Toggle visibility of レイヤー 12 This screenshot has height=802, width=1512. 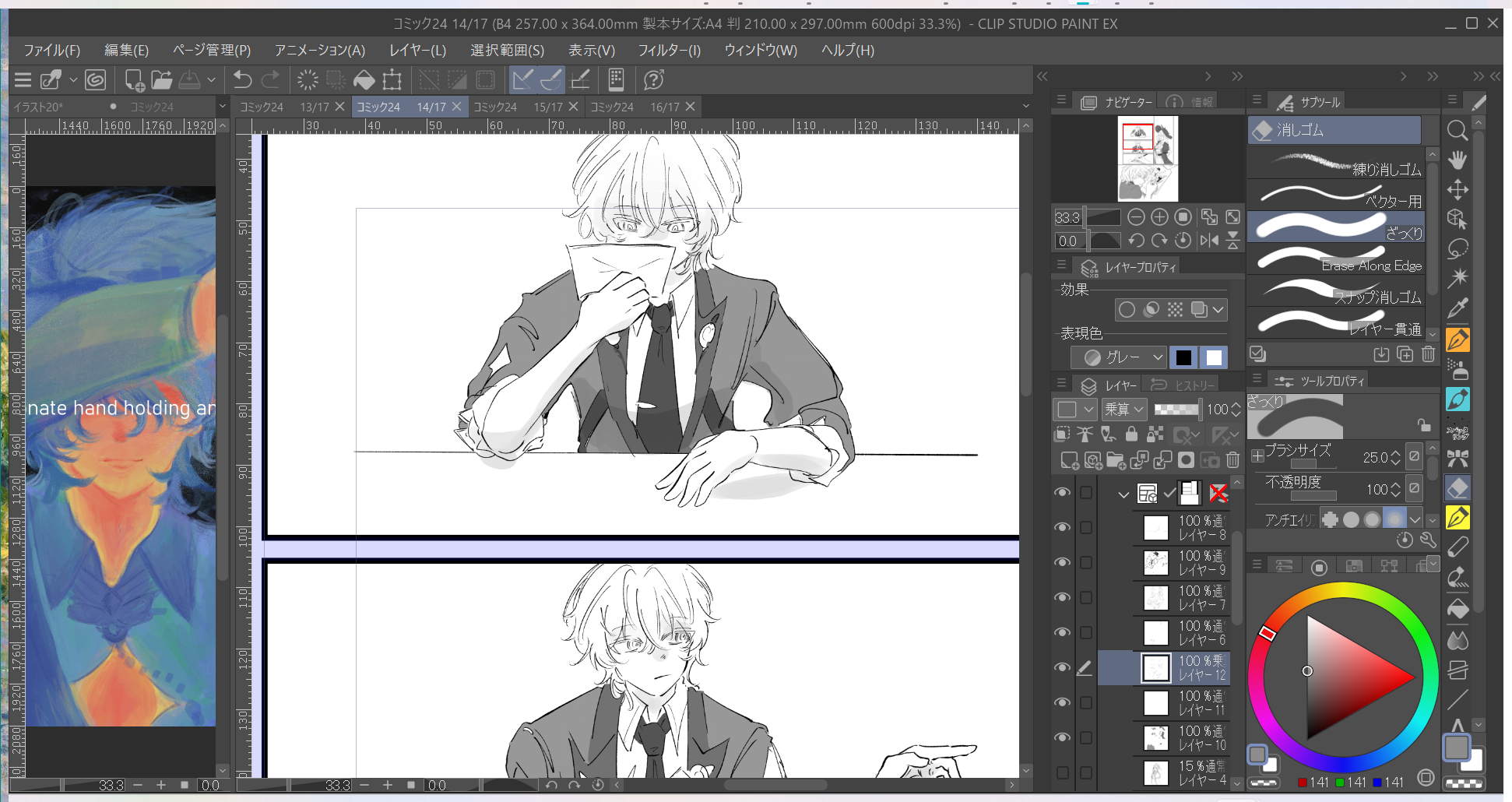point(1062,667)
